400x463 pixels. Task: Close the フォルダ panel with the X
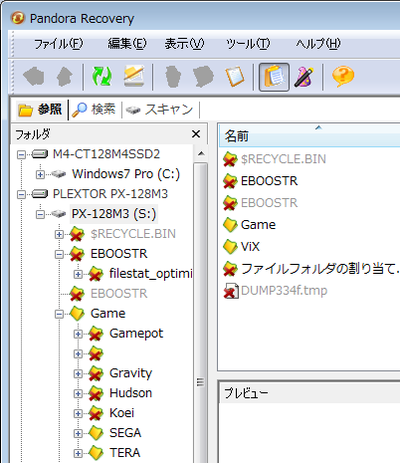196,134
